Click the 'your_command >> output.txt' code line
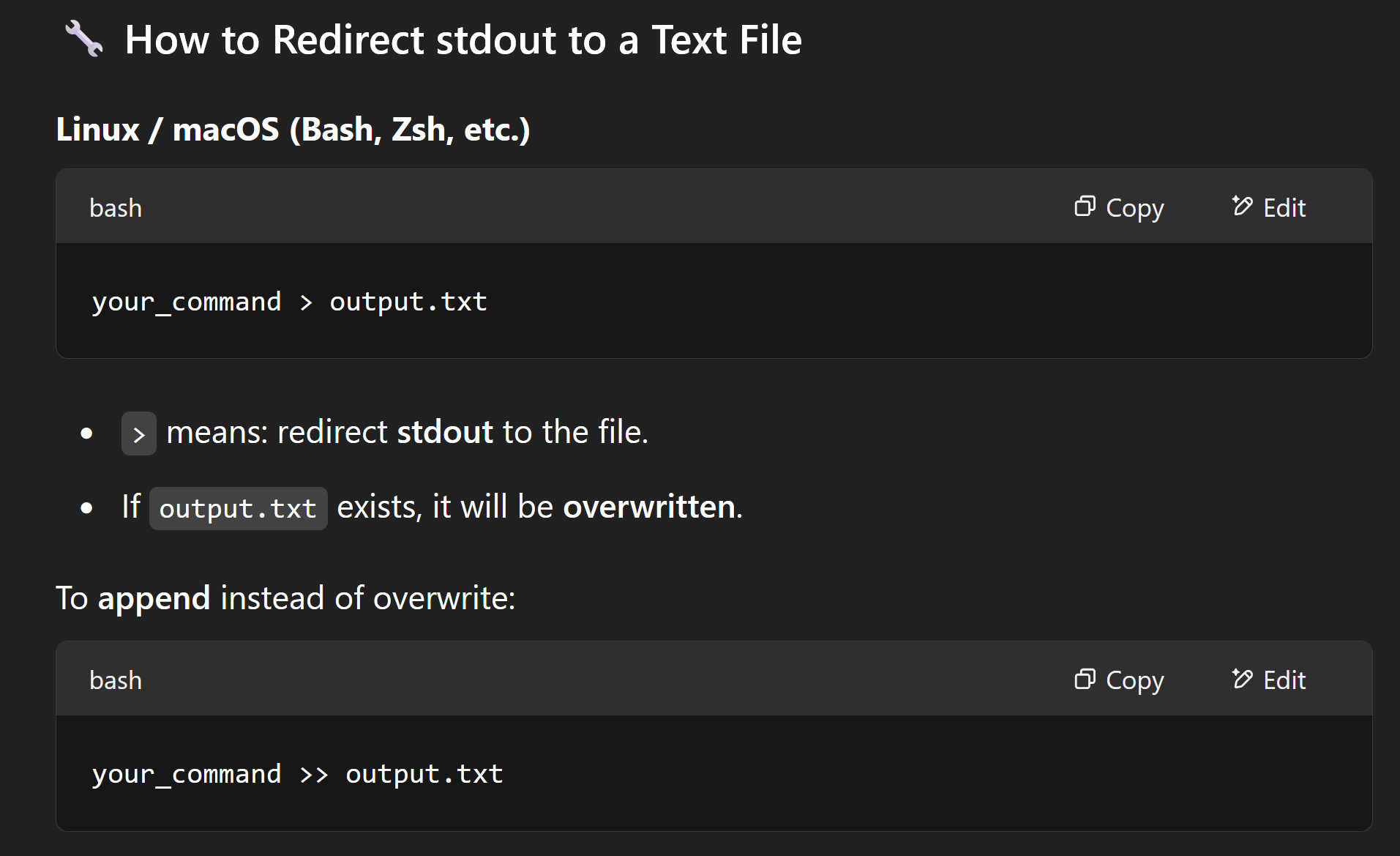1400x856 pixels. pyautogui.click(x=297, y=774)
